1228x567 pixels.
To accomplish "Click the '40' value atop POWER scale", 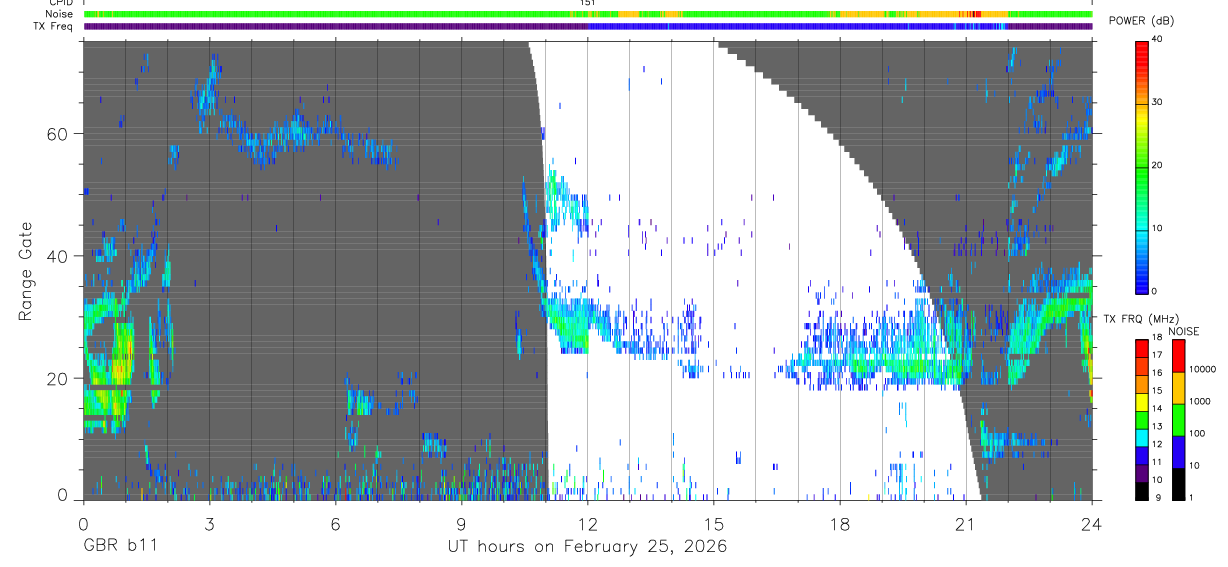I will coord(1158,40).
